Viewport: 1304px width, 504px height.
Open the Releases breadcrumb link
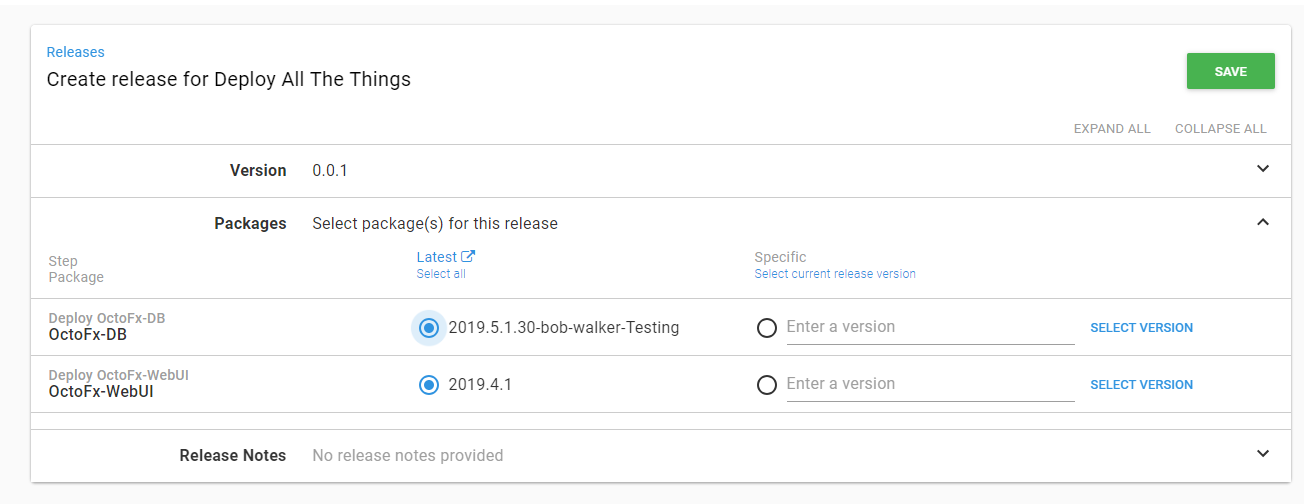point(75,52)
